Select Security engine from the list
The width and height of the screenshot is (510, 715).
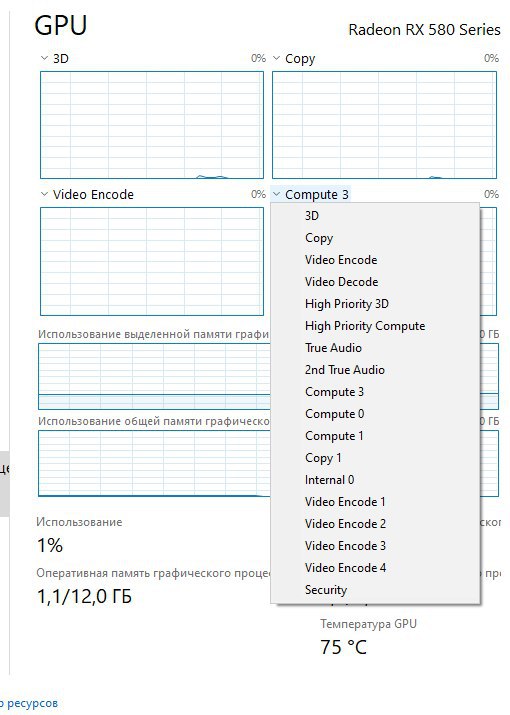click(375, 590)
